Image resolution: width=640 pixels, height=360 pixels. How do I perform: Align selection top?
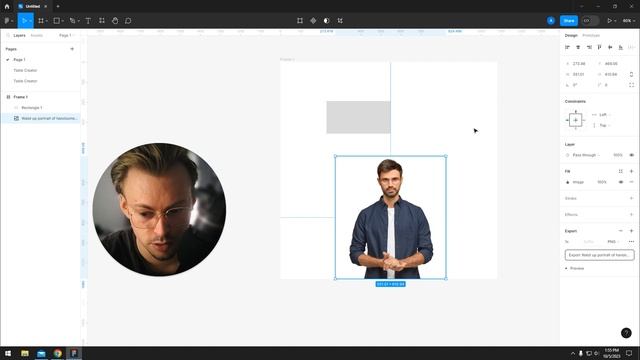click(600, 47)
